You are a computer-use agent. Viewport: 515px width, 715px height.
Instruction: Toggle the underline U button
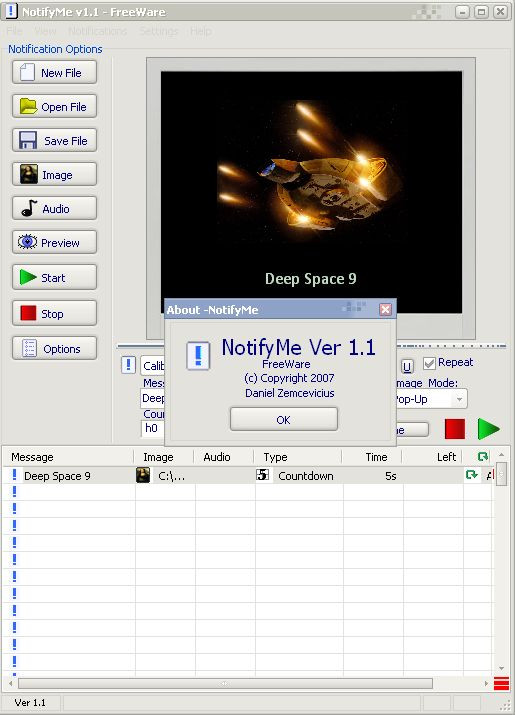(x=407, y=366)
